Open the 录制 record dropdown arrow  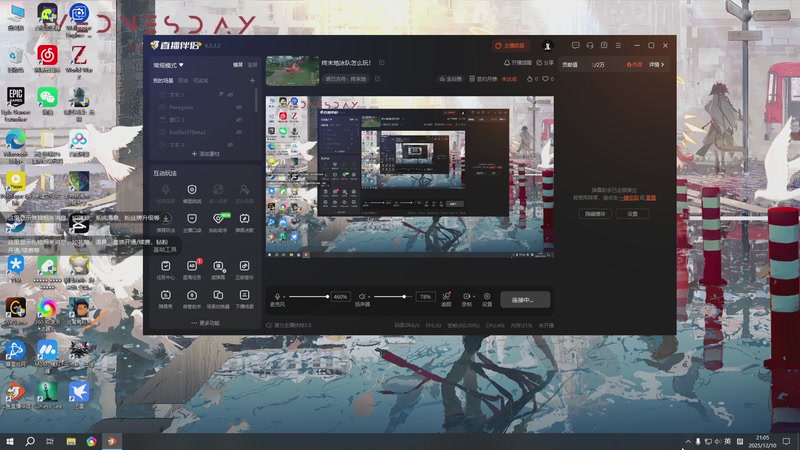pos(474,296)
